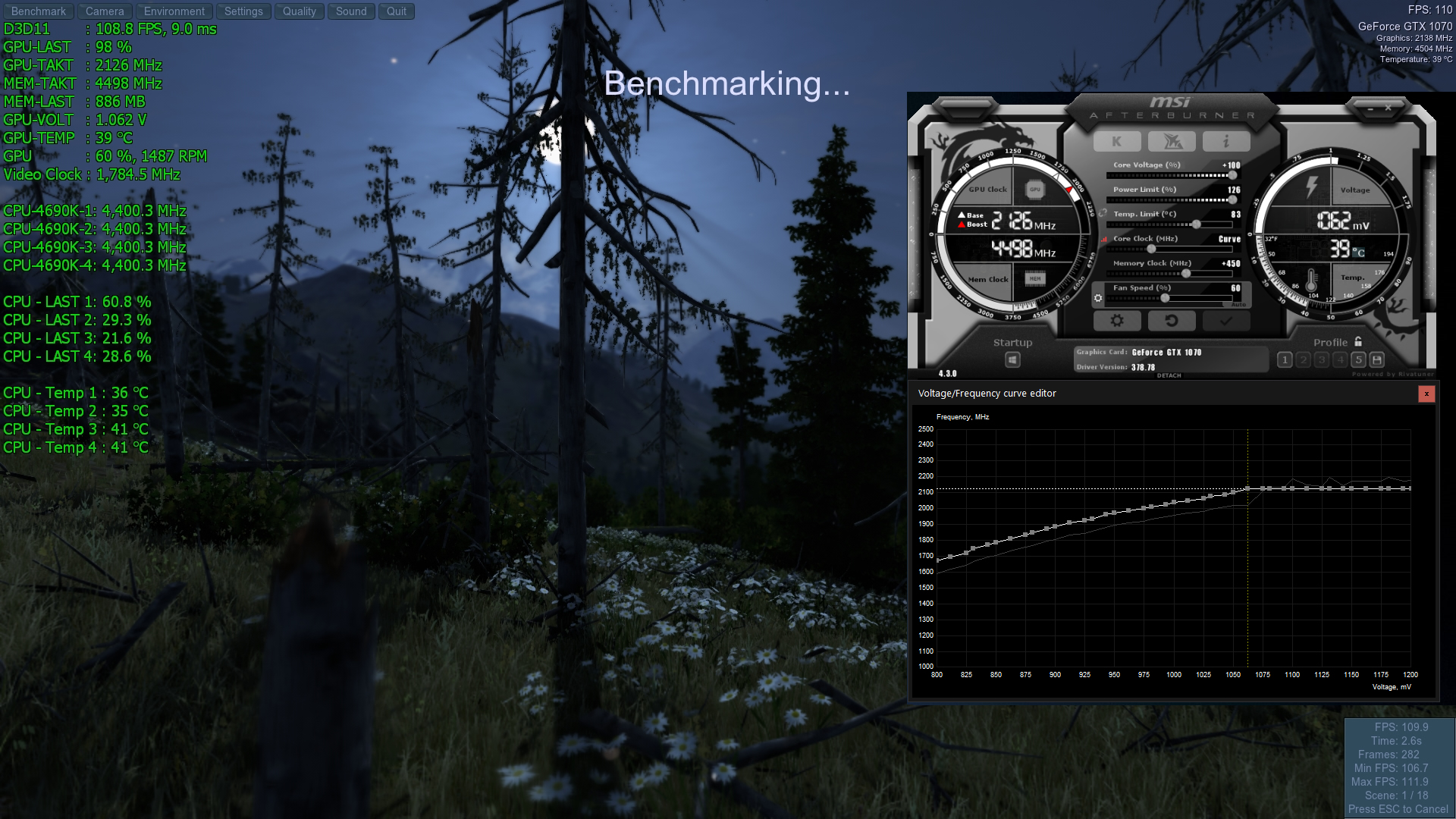Open the fan speed gear icon
The height and width of the screenshot is (819, 1456).
pos(1098,298)
